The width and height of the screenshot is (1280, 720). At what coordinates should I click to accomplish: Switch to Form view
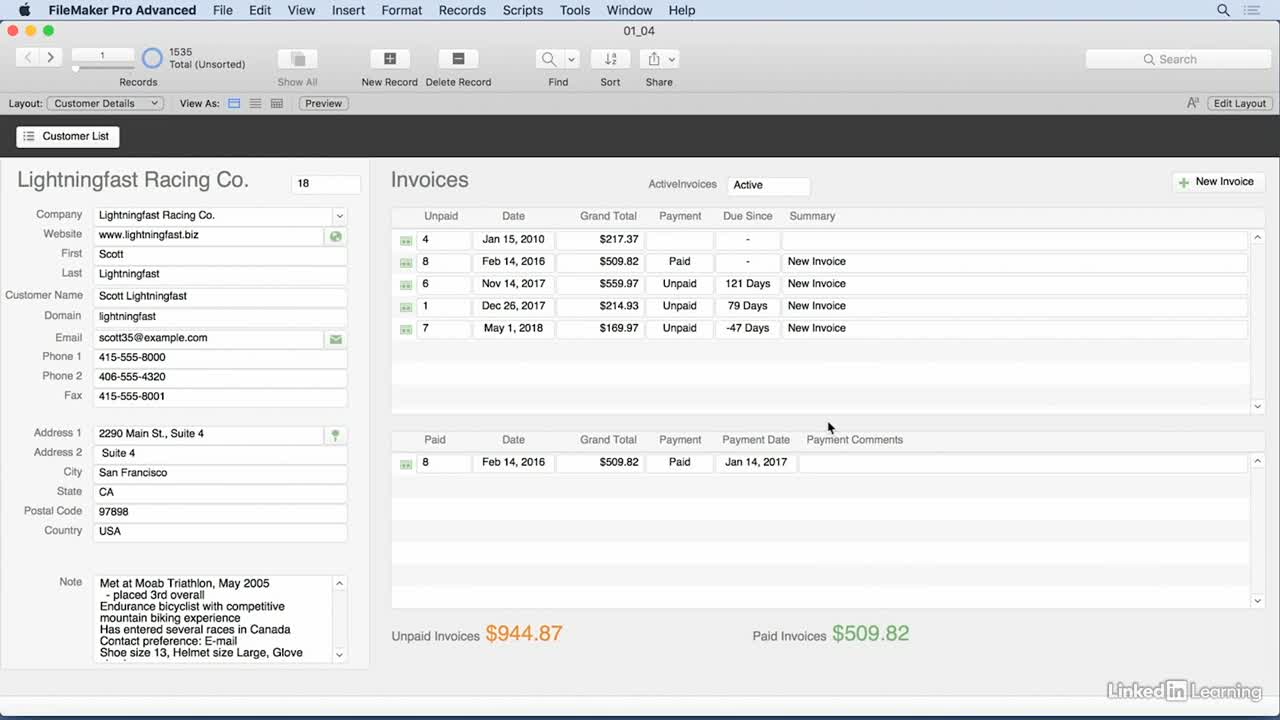coord(234,103)
